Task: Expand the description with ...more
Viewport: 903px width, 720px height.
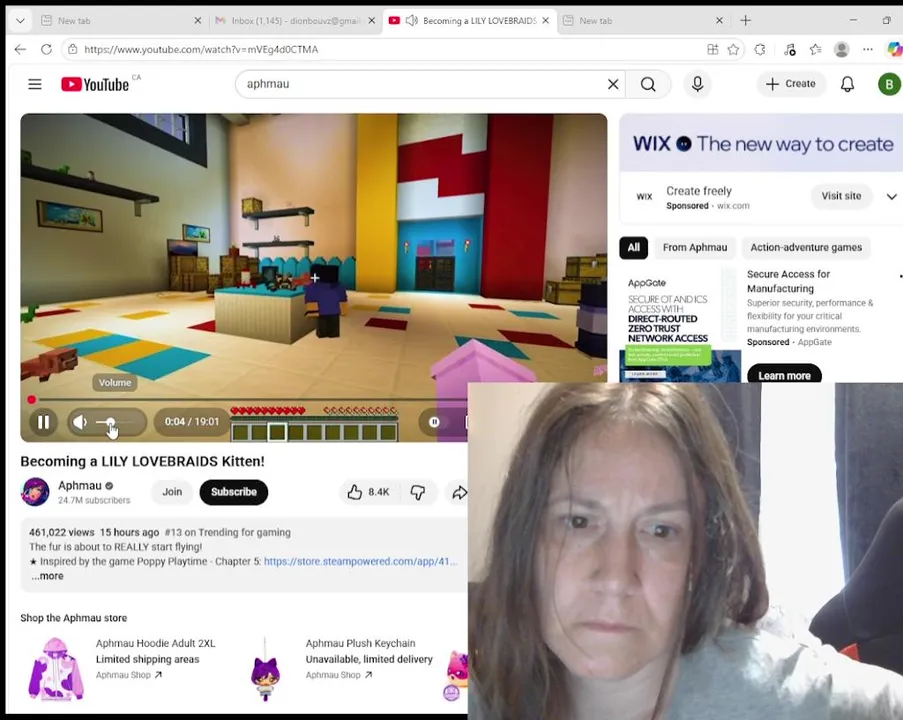Action: click(x=47, y=576)
